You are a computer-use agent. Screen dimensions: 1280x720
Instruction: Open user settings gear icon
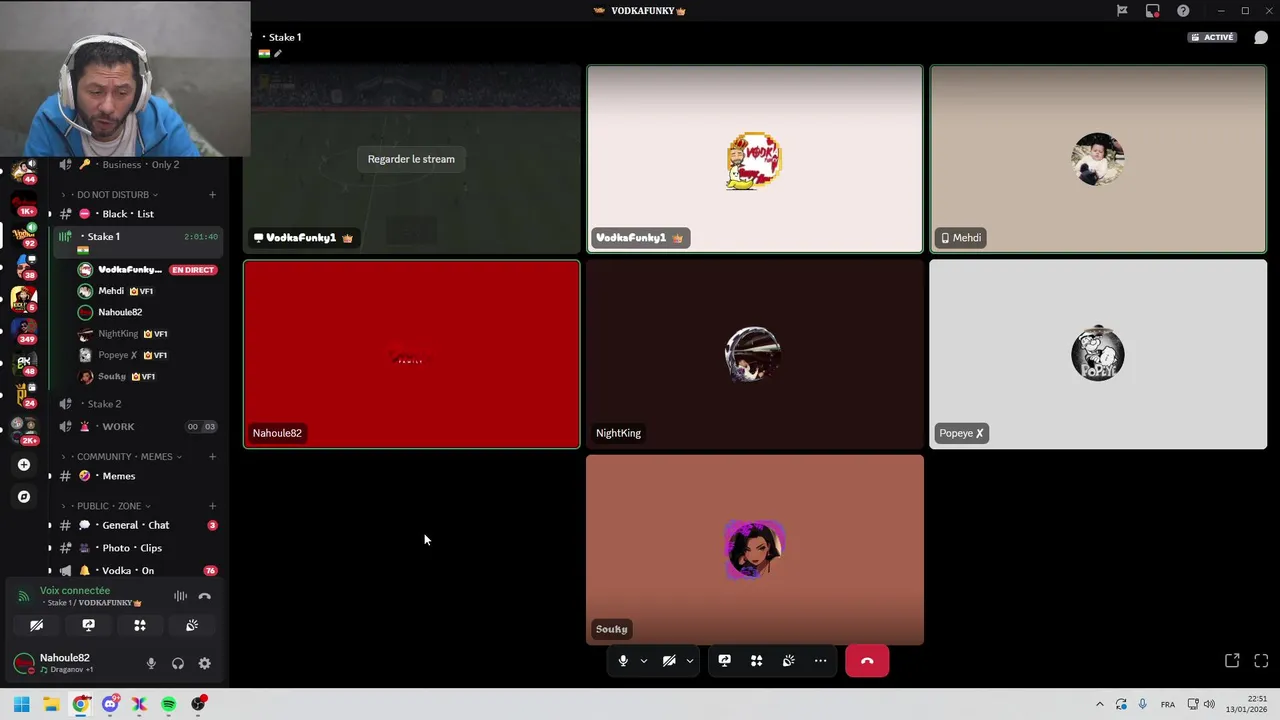click(x=204, y=663)
